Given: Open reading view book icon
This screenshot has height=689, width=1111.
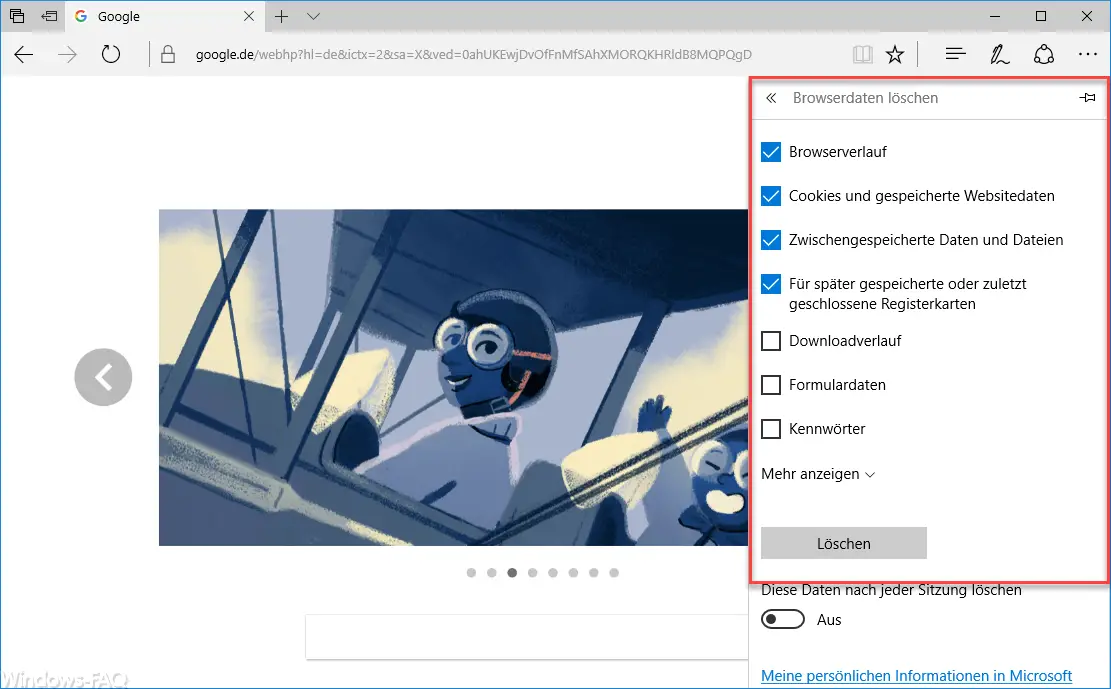Looking at the screenshot, I should click(x=862, y=55).
